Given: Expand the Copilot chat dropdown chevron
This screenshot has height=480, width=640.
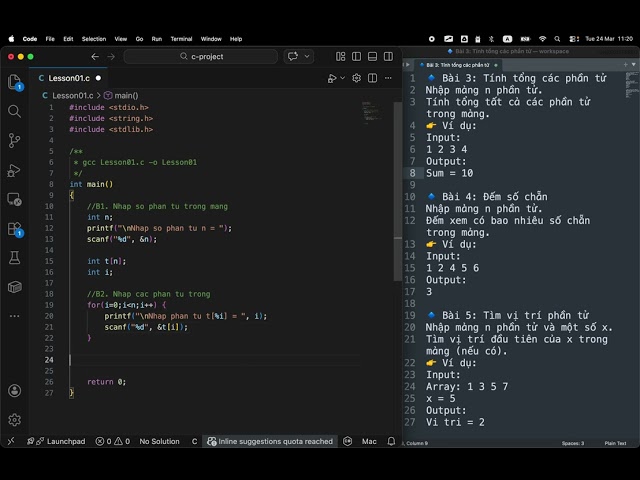Looking at the screenshot, I should point(307,56).
